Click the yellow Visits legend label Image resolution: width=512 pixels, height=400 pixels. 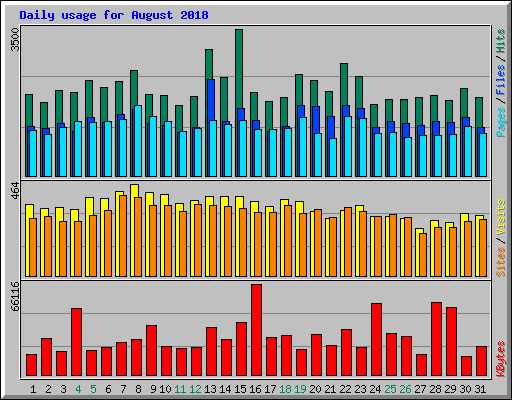tap(500, 217)
